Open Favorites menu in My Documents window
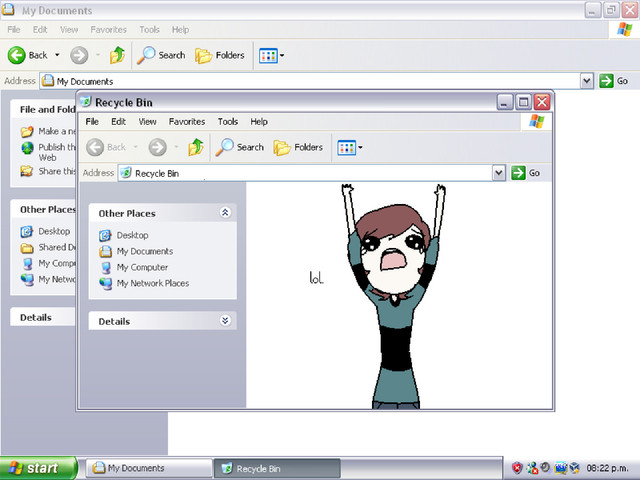640x480 pixels. coord(109,29)
